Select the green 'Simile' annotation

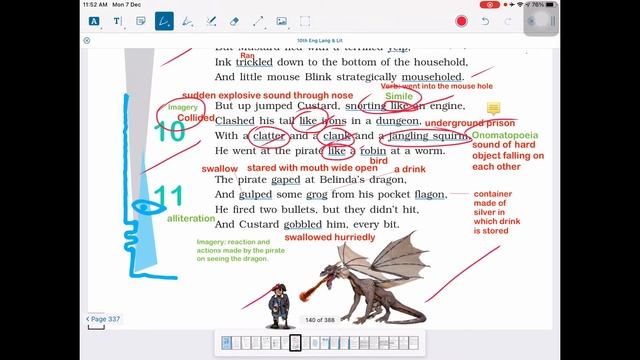click(x=399, y=96)
